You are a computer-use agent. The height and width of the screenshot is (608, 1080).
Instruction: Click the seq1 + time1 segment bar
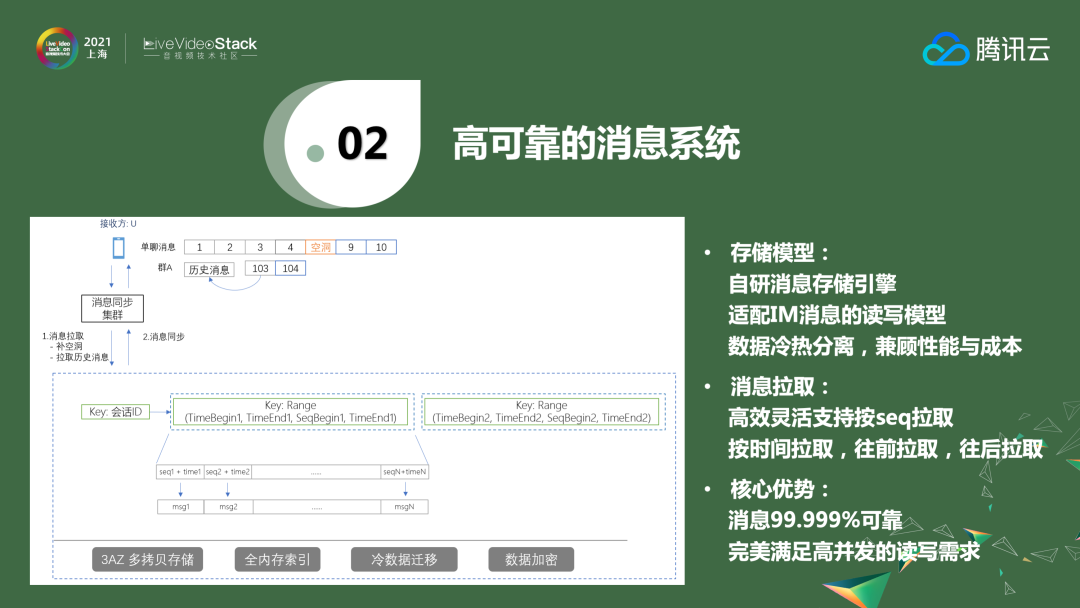click(181, 471)
